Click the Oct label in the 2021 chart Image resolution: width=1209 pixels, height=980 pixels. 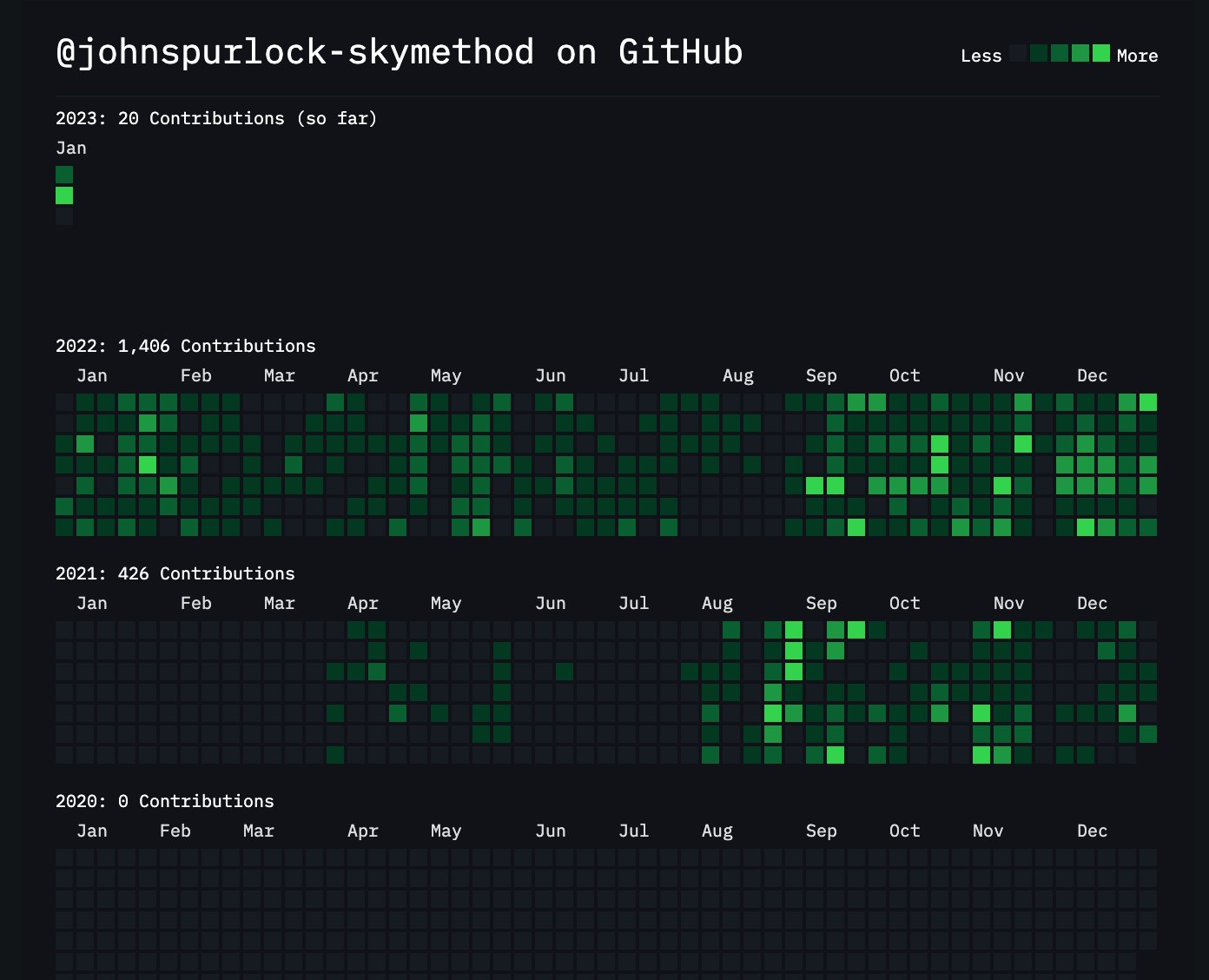pyautogui.click(x=905, y=603)
